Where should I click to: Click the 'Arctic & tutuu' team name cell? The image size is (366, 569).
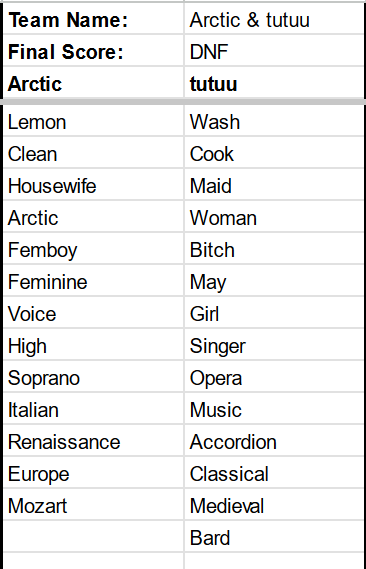tap(274, 19)
